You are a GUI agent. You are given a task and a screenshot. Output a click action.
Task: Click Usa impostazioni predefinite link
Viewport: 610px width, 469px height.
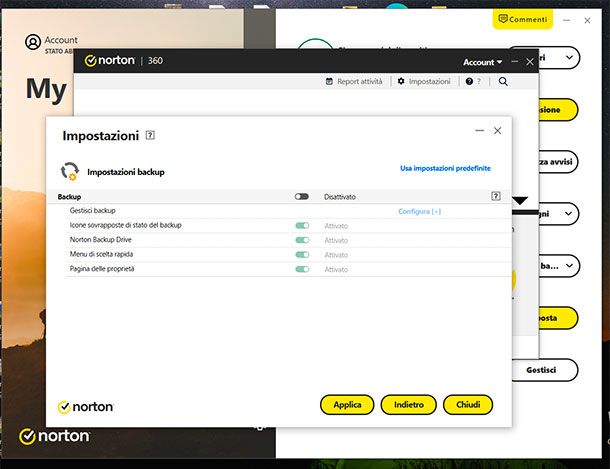pos(445,168)
